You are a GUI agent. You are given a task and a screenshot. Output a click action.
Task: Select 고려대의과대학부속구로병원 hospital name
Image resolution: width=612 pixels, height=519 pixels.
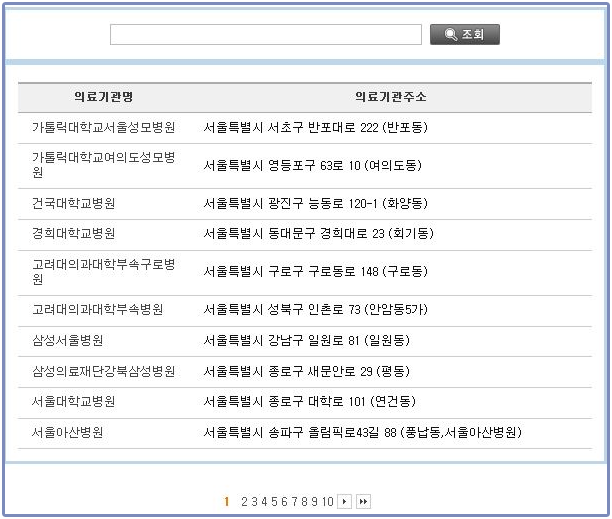(x=103, y=272)
